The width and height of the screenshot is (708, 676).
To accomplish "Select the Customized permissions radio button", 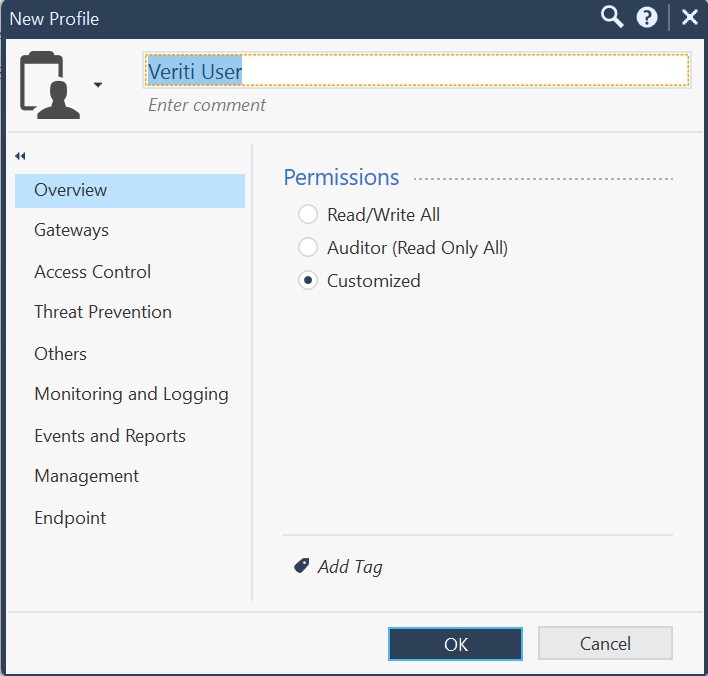I will [308, 280].
